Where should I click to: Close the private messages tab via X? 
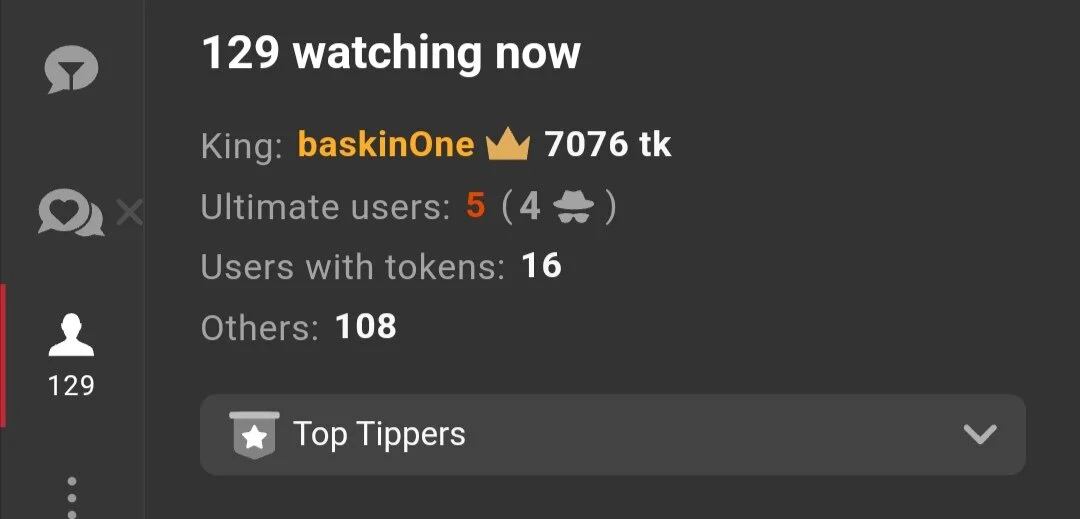click(129, 213)
